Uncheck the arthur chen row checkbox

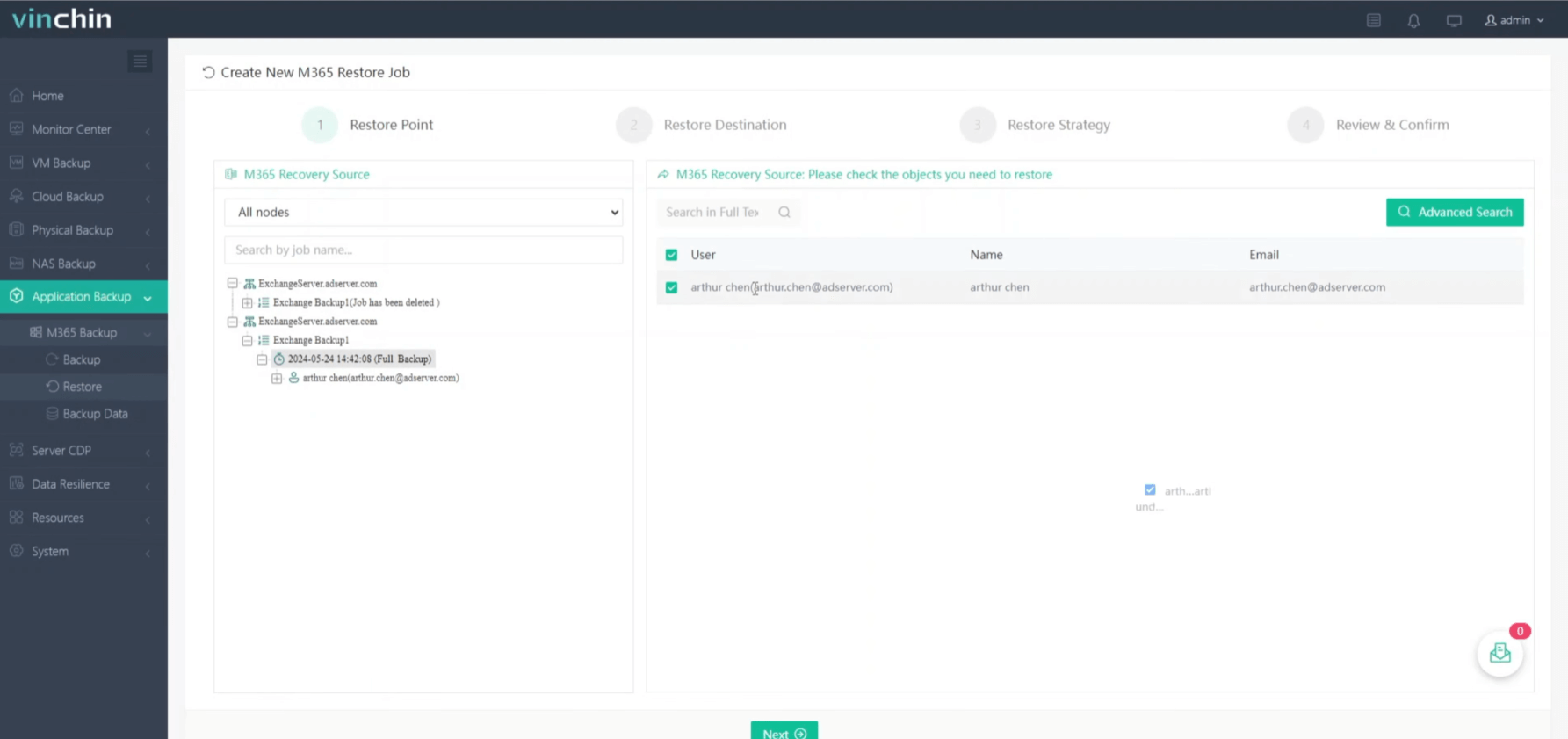(671, 287)
